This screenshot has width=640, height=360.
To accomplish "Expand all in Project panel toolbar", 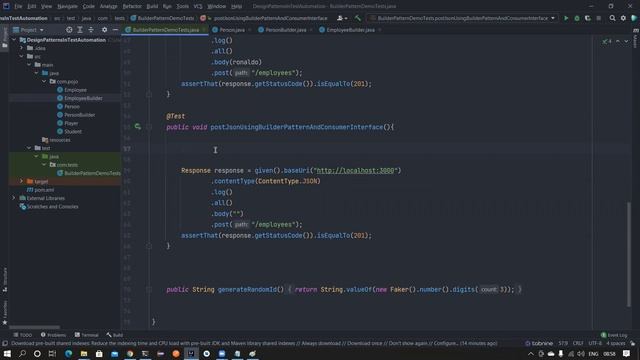I will tap(80, 30).
